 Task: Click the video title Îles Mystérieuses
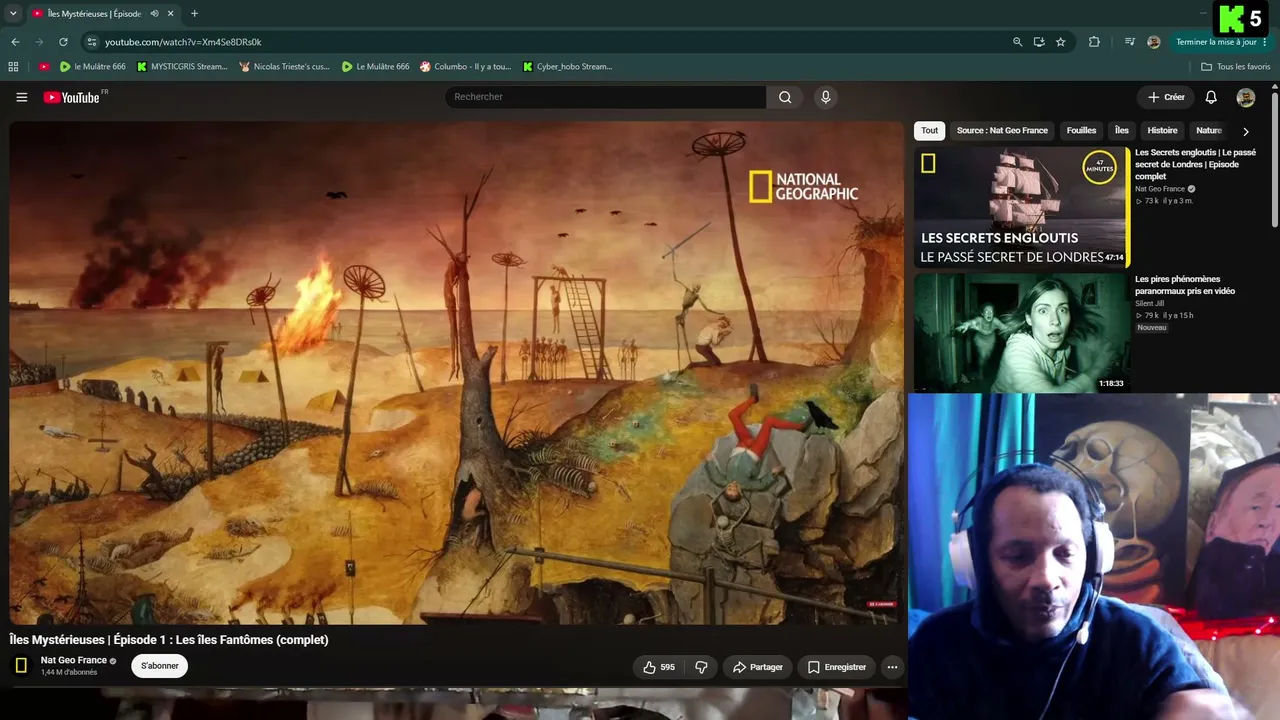[169, 640]
